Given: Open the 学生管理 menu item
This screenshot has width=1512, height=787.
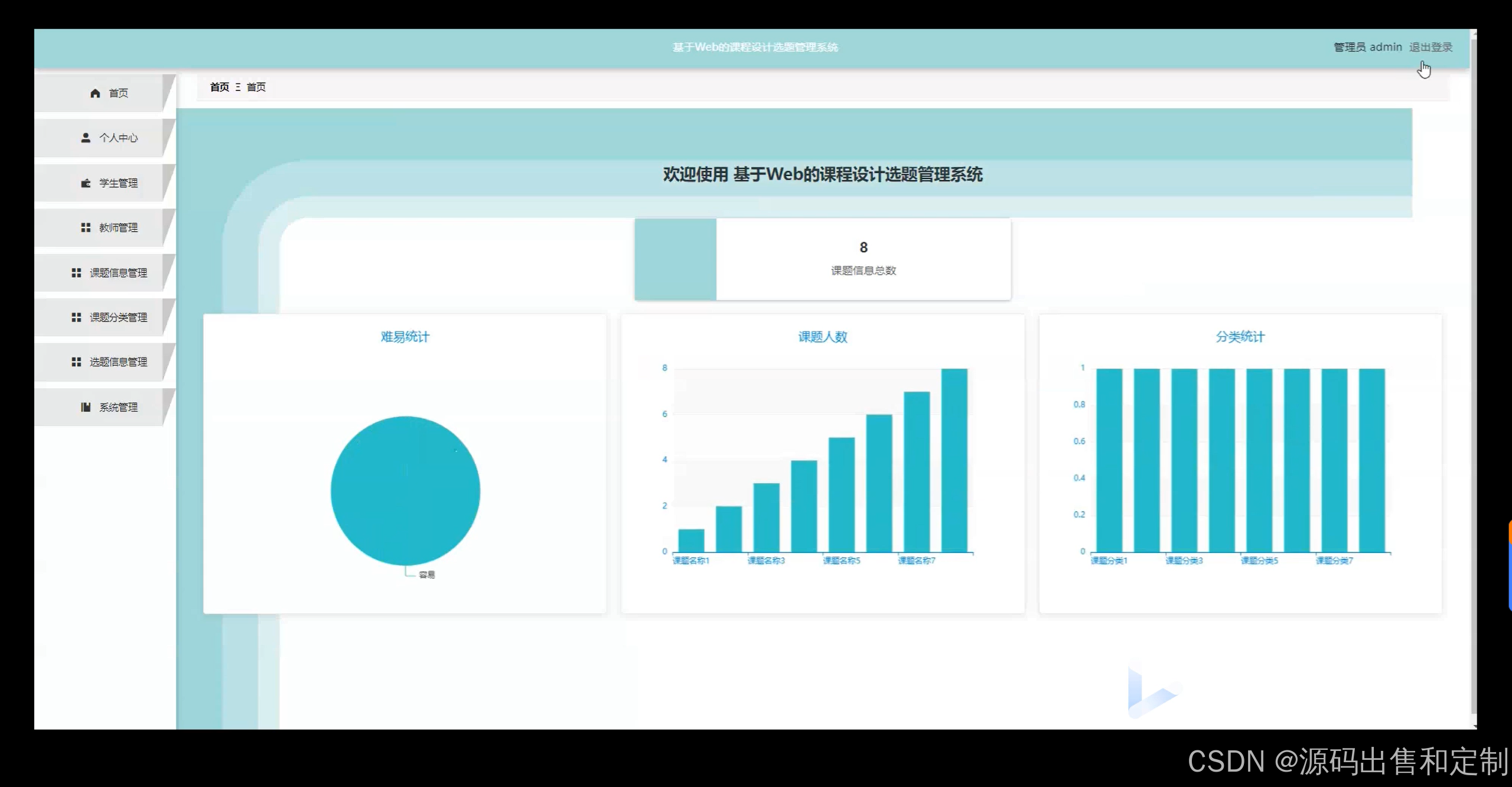Looking at the screenshot, I should [118, 183].
